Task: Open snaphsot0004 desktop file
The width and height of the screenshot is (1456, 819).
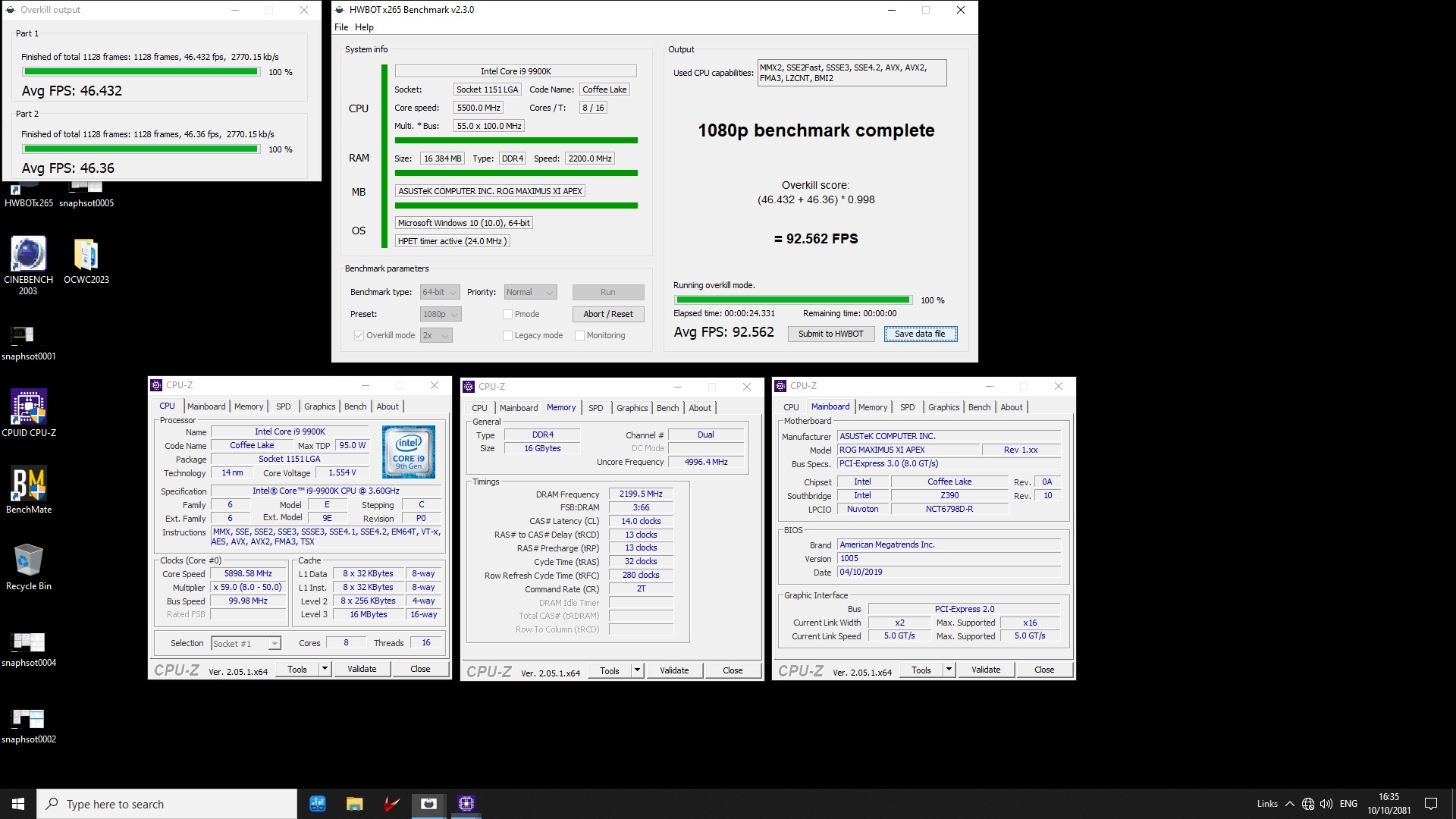Action: (x=28, y=650)
